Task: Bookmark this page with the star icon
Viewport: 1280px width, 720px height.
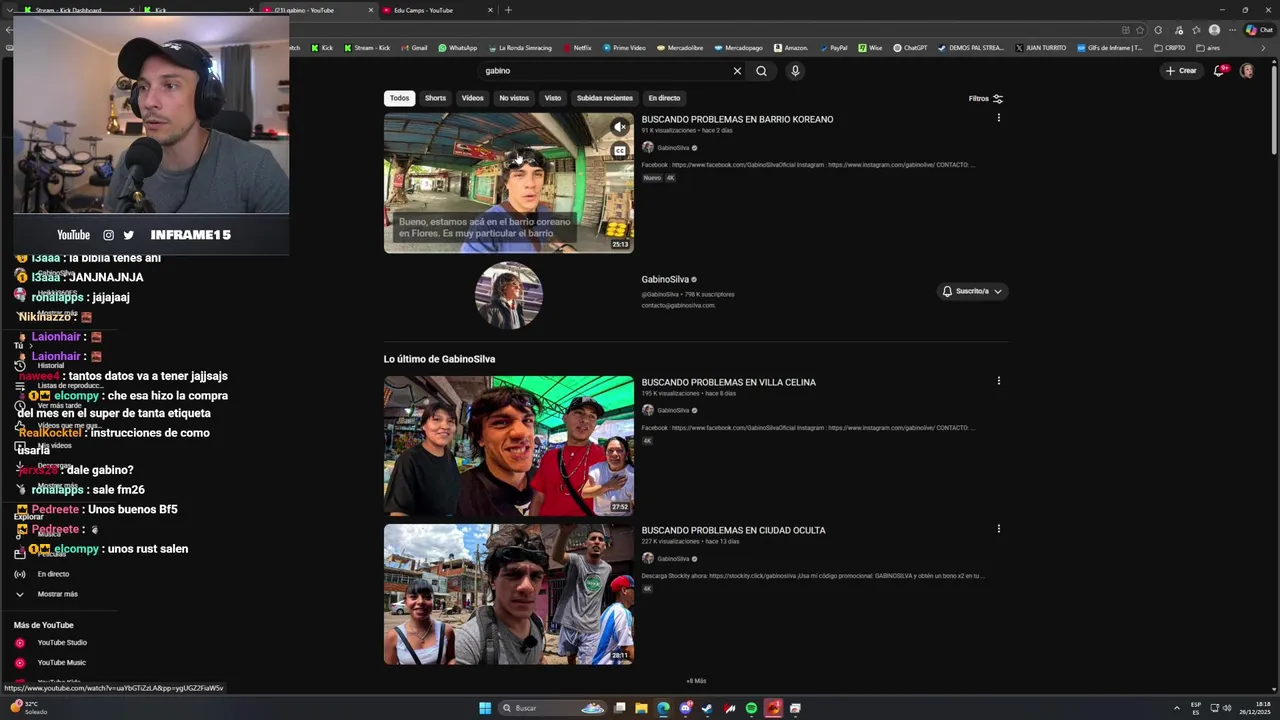Action: pos(1140,30)
